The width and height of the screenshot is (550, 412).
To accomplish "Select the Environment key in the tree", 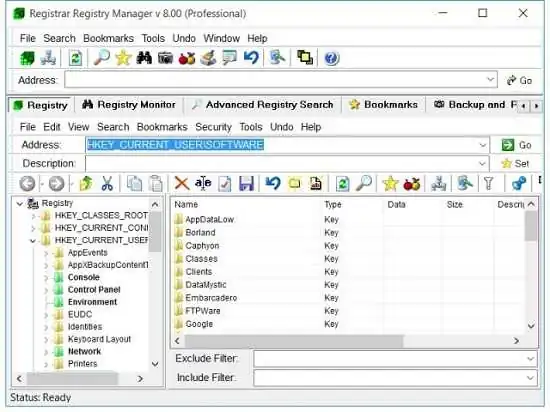I will (92, 302).
